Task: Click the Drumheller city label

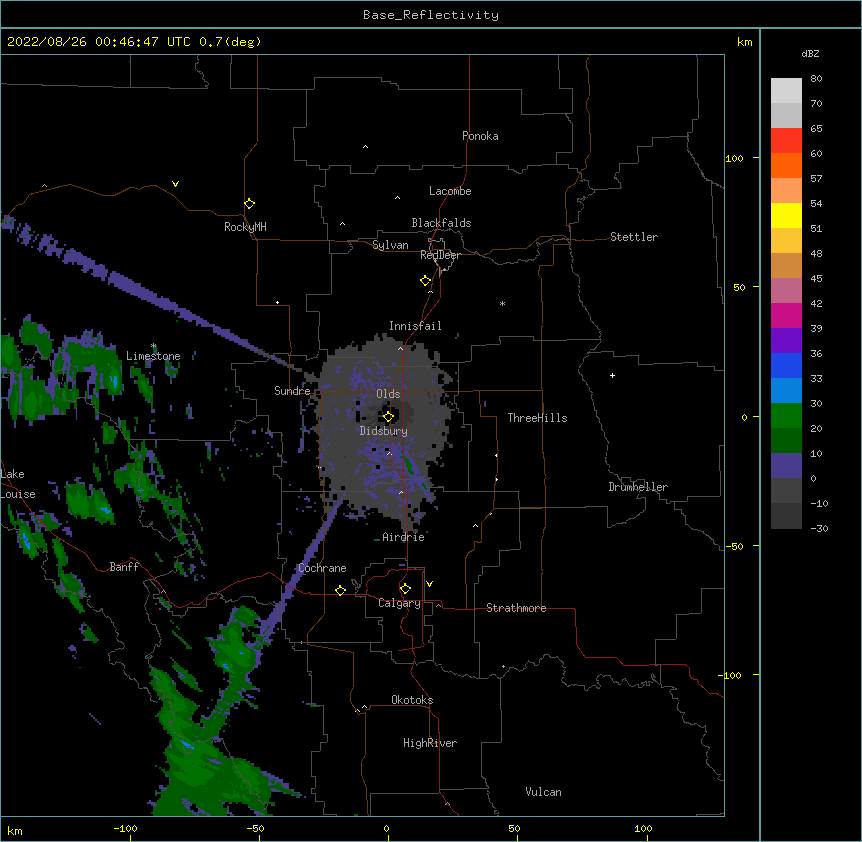Action: (x=638, y=487)
